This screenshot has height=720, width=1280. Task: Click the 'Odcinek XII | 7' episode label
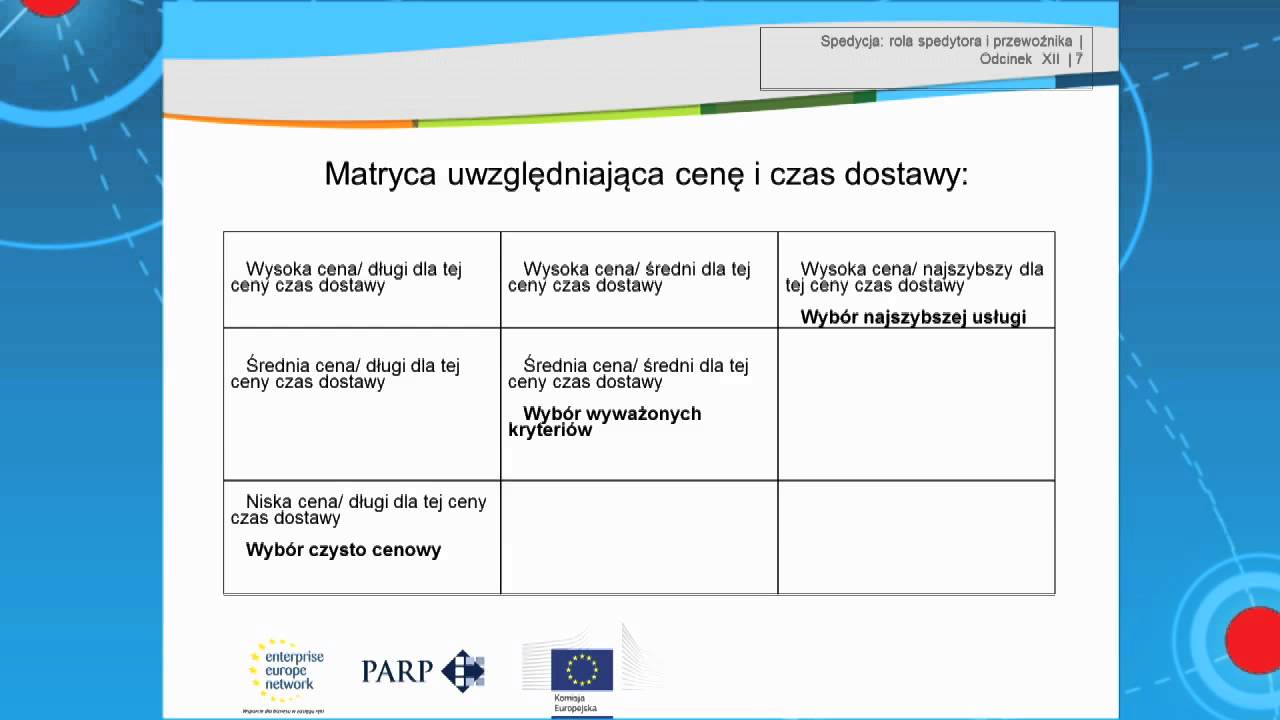(x=1031, y=59)
